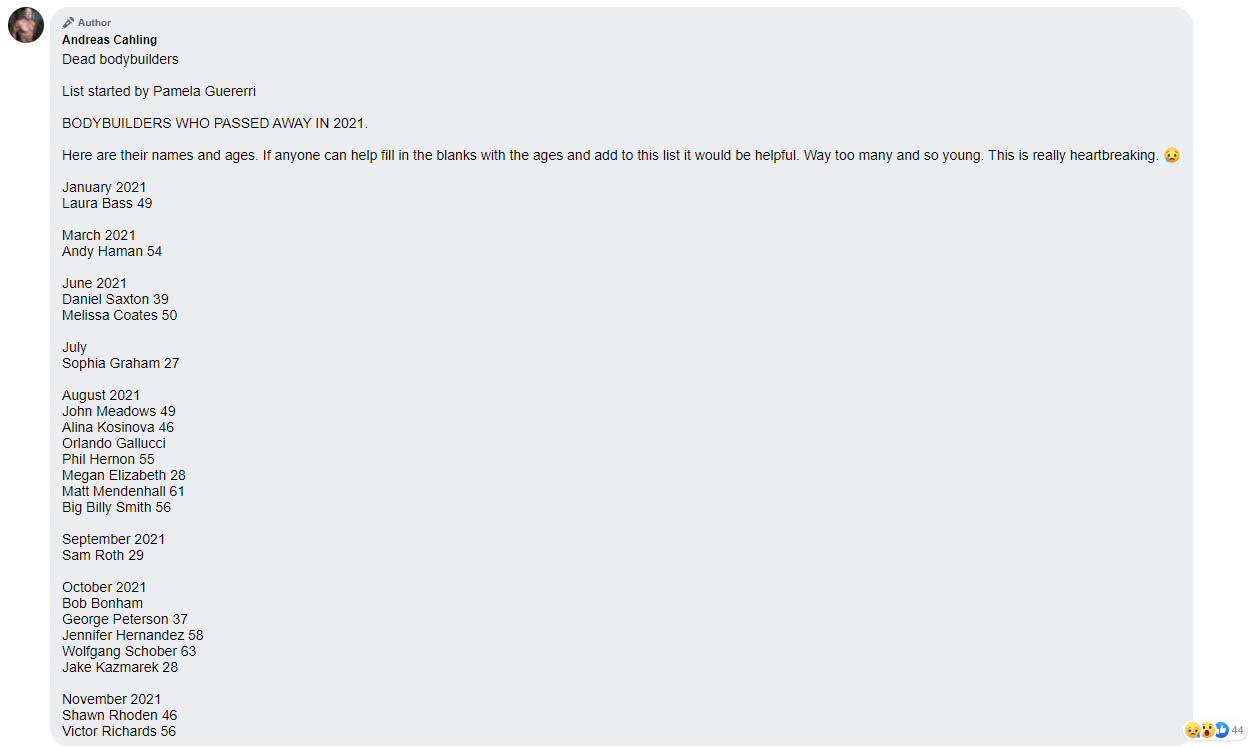
Task: Click the 'George Peterson 37' entry
Action: click(x=125, y=619)
